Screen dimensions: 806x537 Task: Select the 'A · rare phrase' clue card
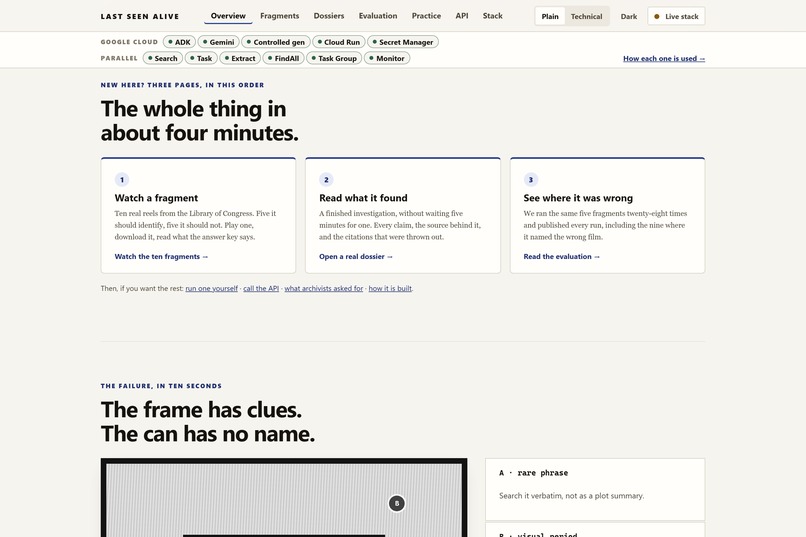point(595,489)
